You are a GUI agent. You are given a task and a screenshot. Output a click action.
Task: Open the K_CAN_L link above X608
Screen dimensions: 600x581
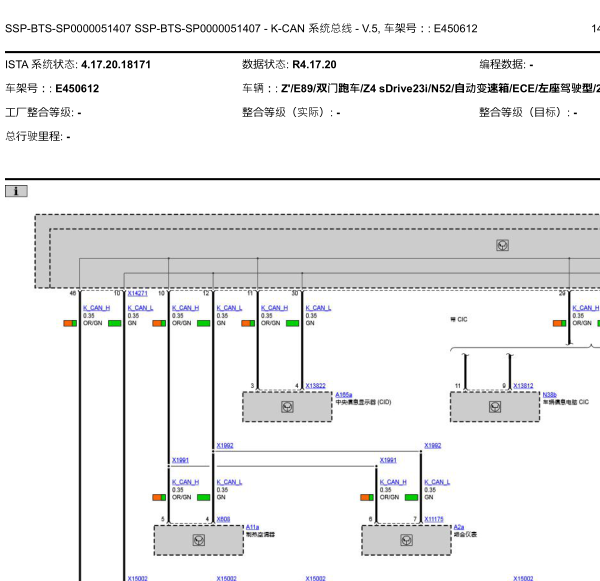click(229, 482)
